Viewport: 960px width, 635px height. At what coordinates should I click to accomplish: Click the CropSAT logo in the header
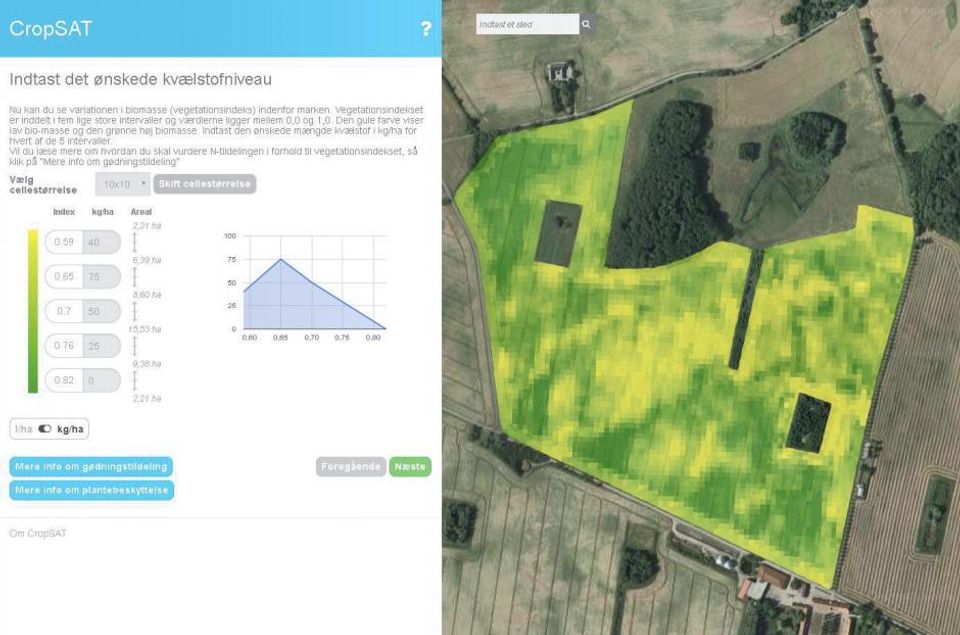[50, 28]
